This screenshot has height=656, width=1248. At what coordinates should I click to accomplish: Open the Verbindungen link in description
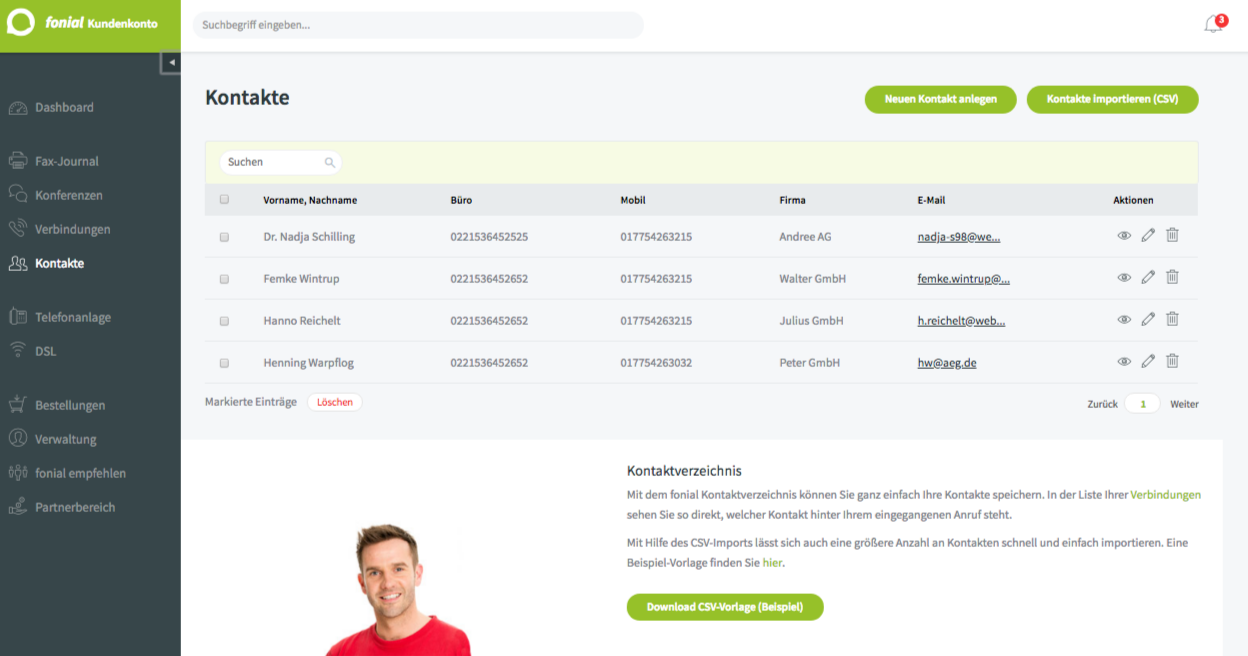[x=1165, y=495]
